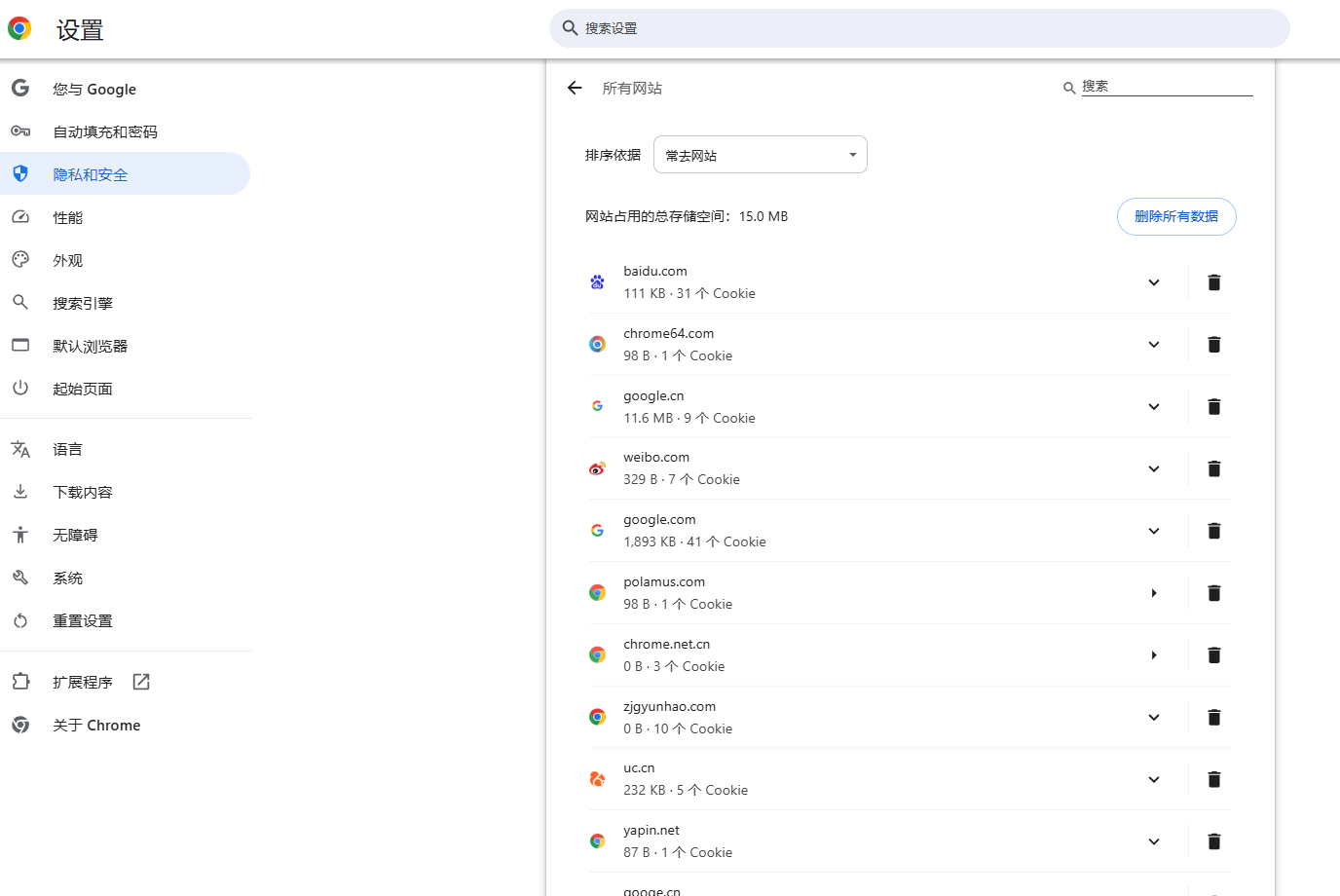Click the 搜索设置 search field at top

tap(919, 28)
